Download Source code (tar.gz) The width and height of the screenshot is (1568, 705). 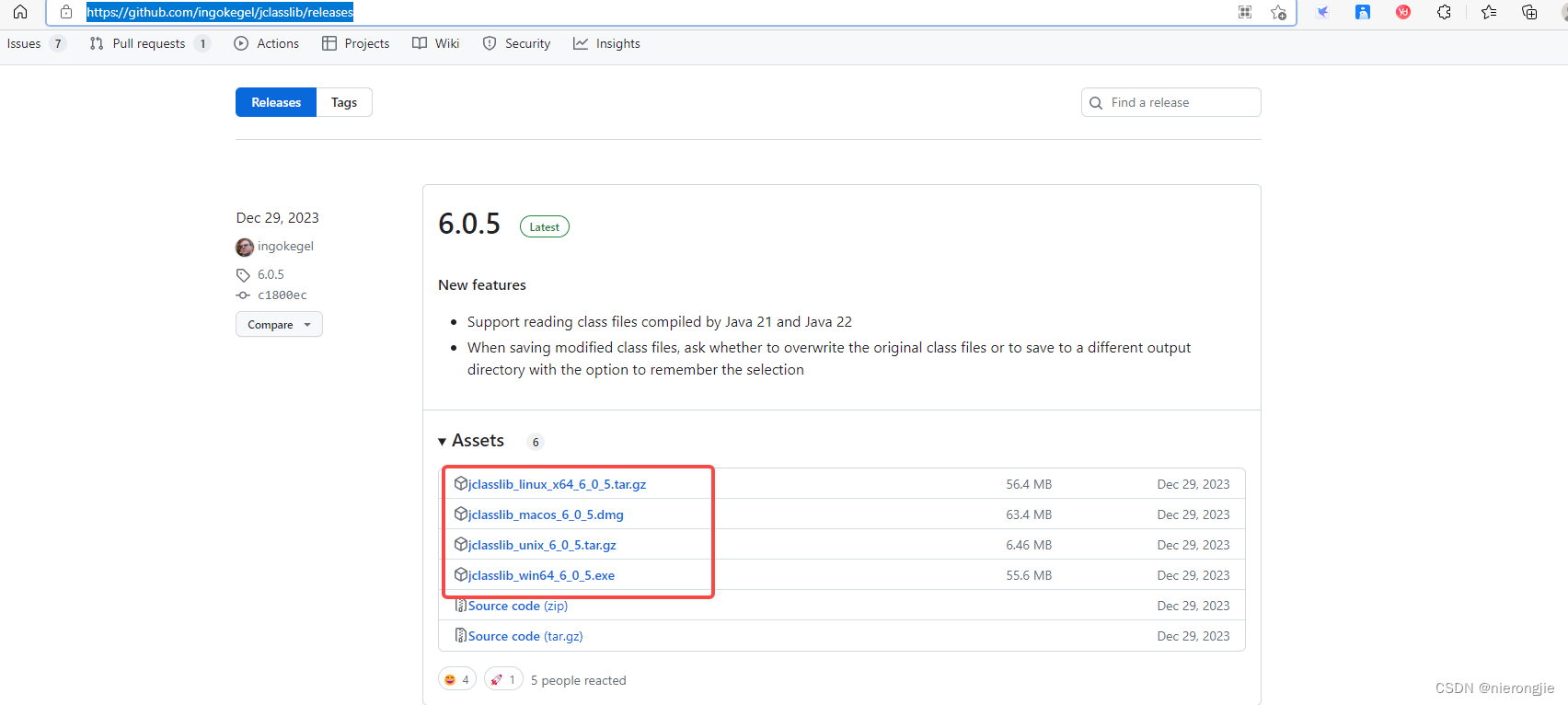pyautogui.click(x=525, y=636)
